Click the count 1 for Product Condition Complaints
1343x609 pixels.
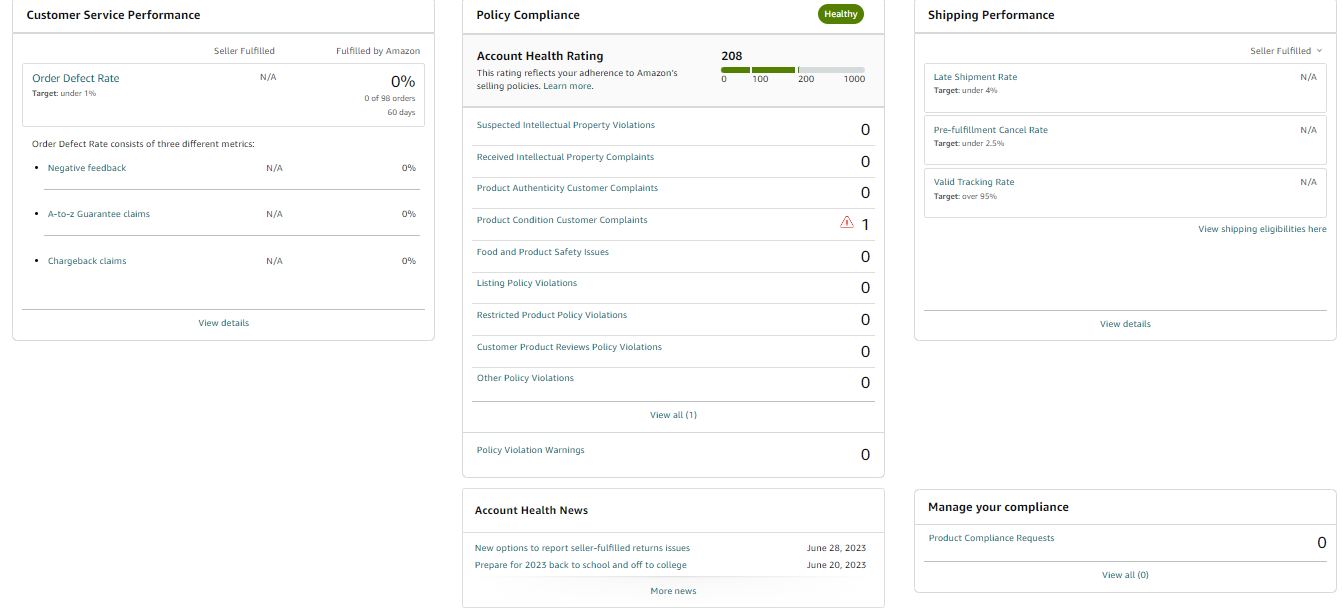(x=865, y=225)
